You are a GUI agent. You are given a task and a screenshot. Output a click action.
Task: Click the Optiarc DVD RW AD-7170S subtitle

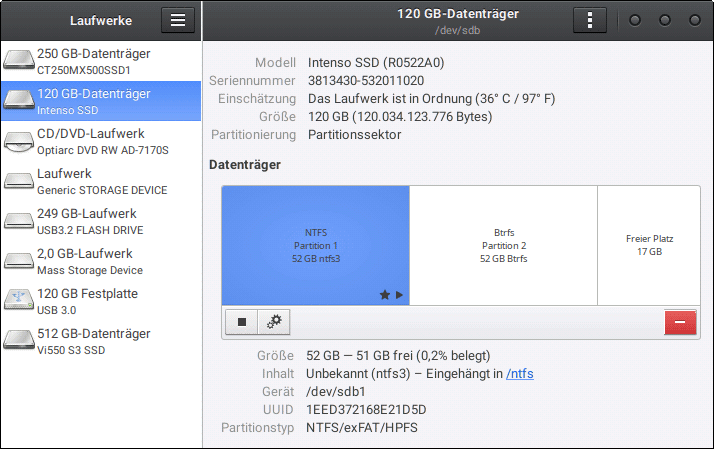pyautogui.click(x=103, y=150)
